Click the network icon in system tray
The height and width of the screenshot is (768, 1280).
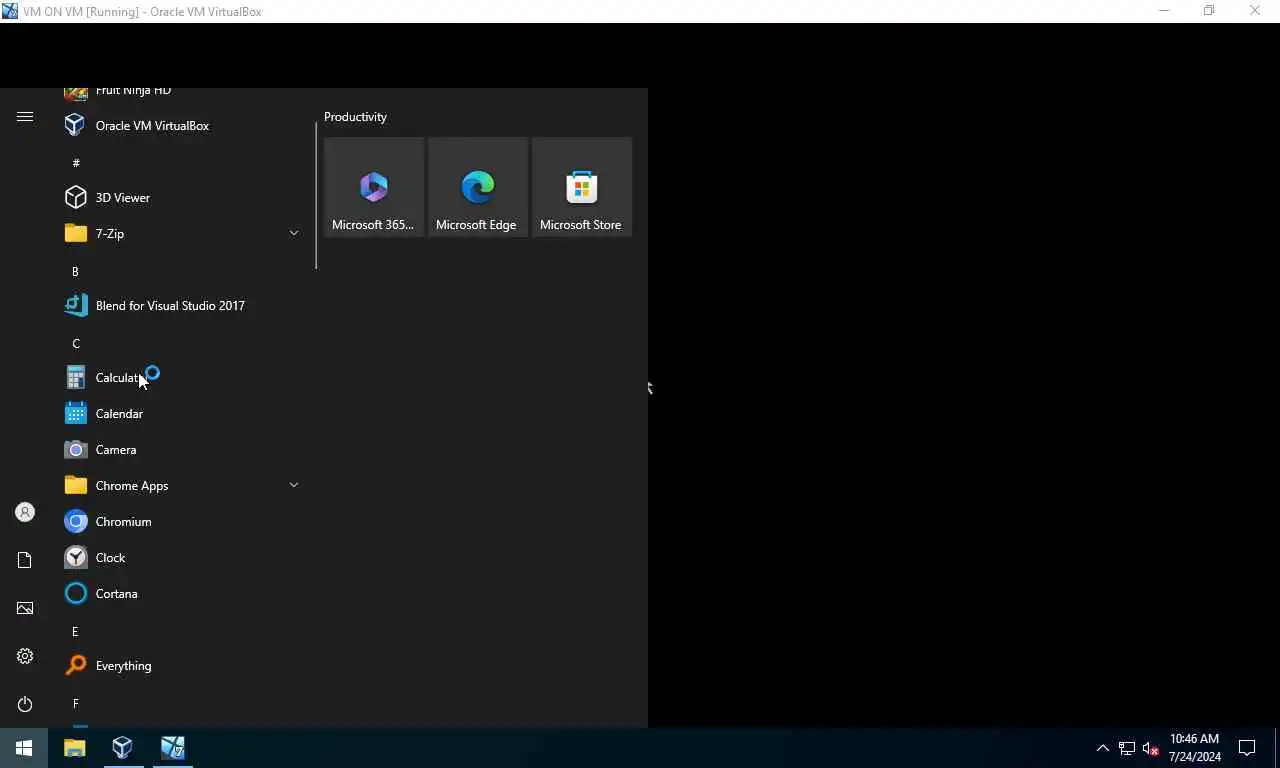coord(1127,748)
